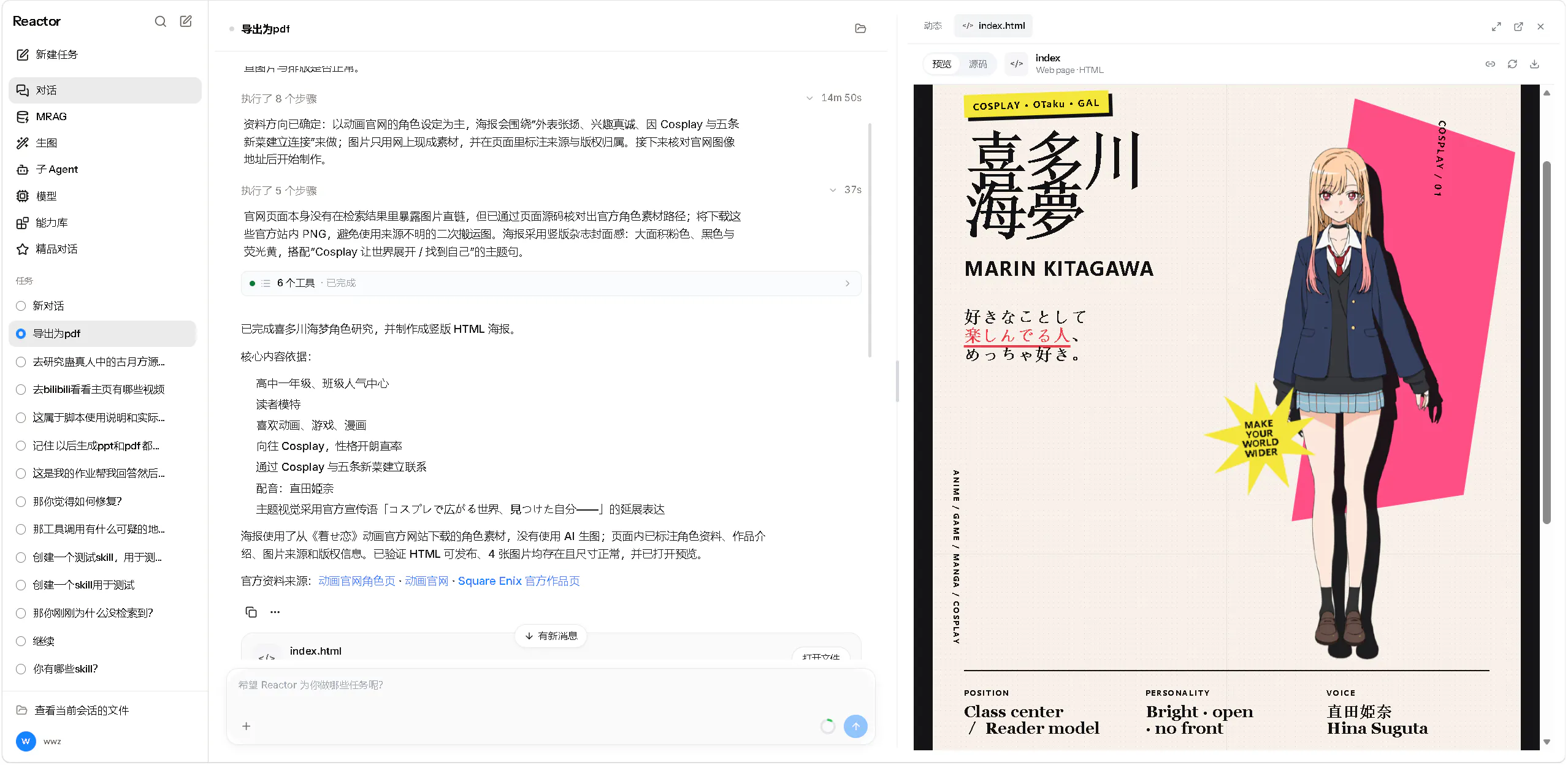Switch to the 动态 tab
This screenshot has height=765, width=1568.
(933, 26)
